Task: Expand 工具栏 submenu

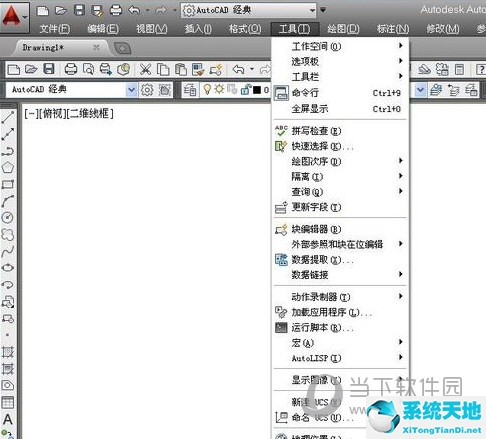Action: pyautogui.click(x=340, y=77)
